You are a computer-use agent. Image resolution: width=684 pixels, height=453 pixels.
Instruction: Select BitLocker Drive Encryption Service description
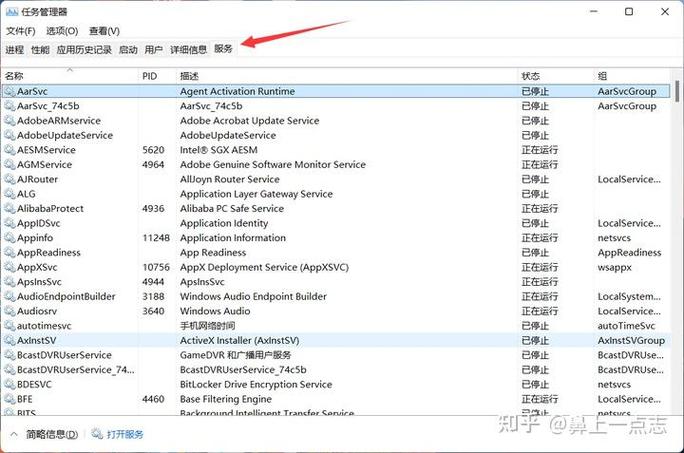click(x=256, y=384)
